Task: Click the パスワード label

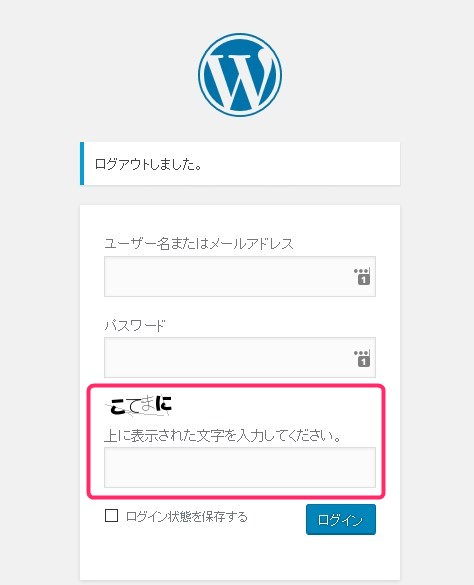Action: [x=135, y=325]
